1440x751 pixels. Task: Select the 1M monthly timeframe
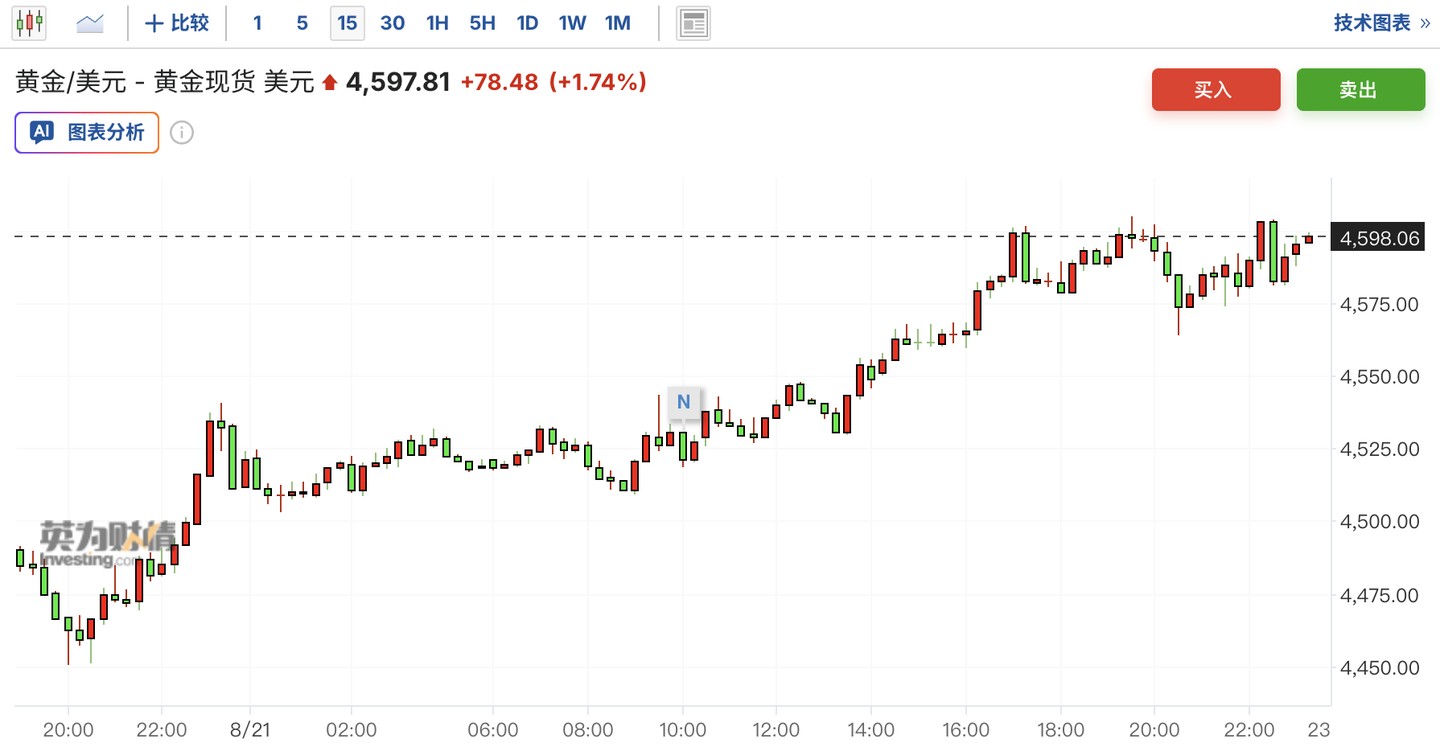[618, 22]
